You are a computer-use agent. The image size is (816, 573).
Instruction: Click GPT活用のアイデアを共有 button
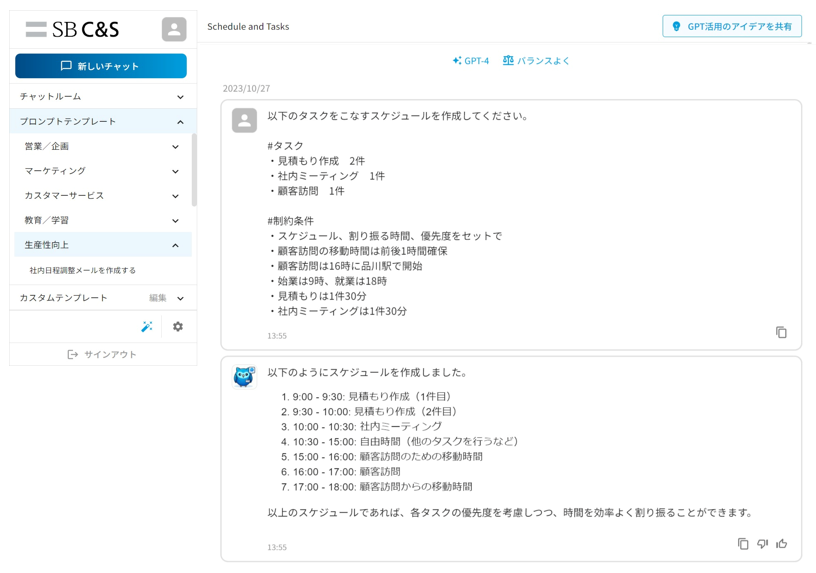(x=732, y=26)
